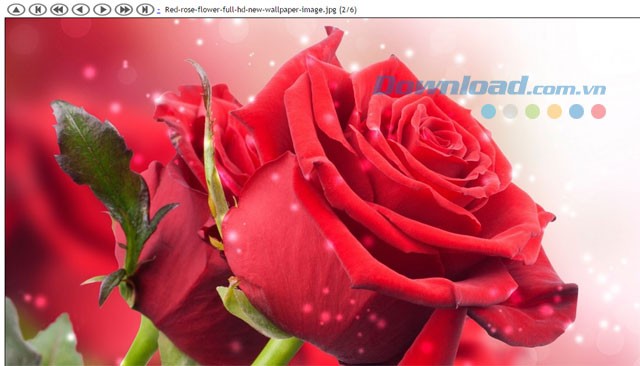This screenshot has height=366, width=640.
Task: Go to the previous image
Action: [x=80, y=9]
